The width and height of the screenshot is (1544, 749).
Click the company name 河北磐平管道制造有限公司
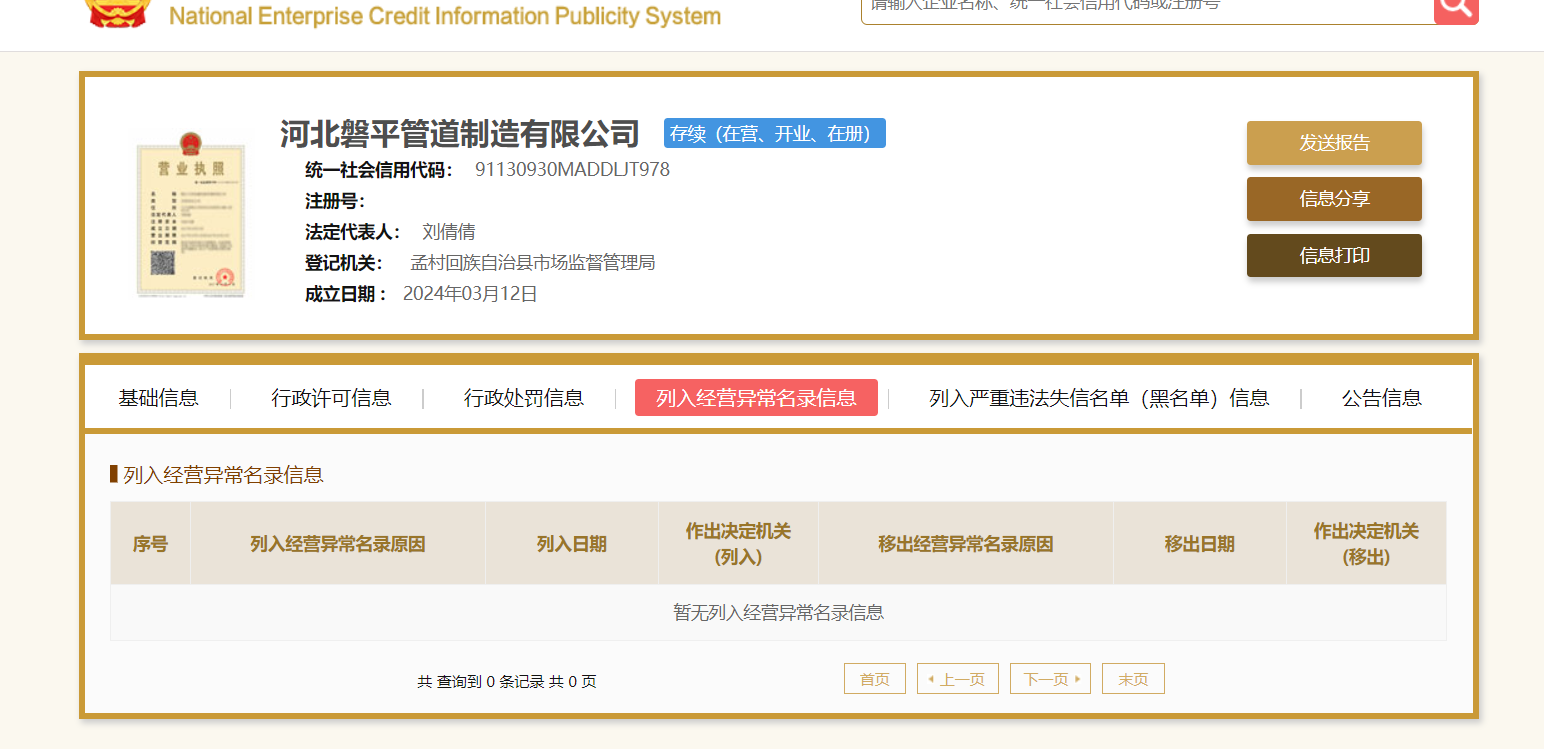click(460, 133)
